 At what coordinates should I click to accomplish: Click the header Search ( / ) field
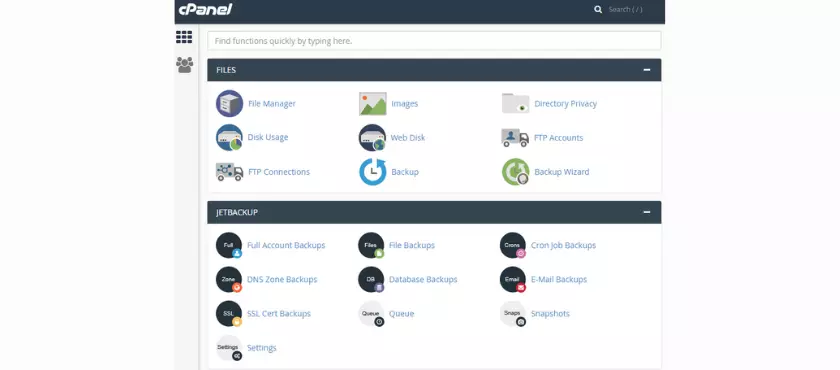tap(625, 9)
